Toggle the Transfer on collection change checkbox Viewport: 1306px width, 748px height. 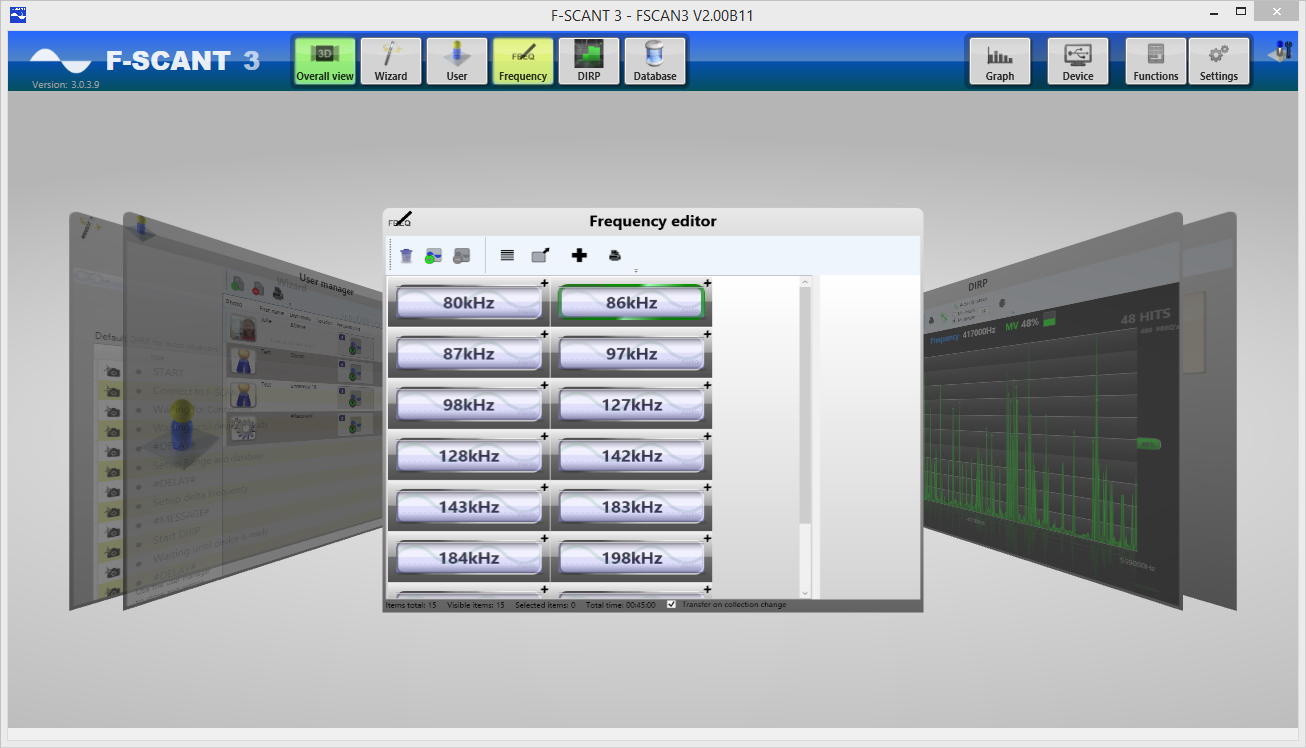point(672,604)
